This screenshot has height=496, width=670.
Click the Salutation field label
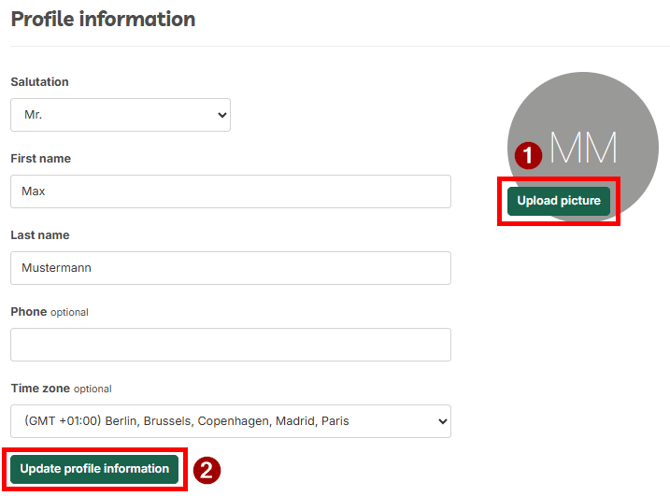coord(40,82)
